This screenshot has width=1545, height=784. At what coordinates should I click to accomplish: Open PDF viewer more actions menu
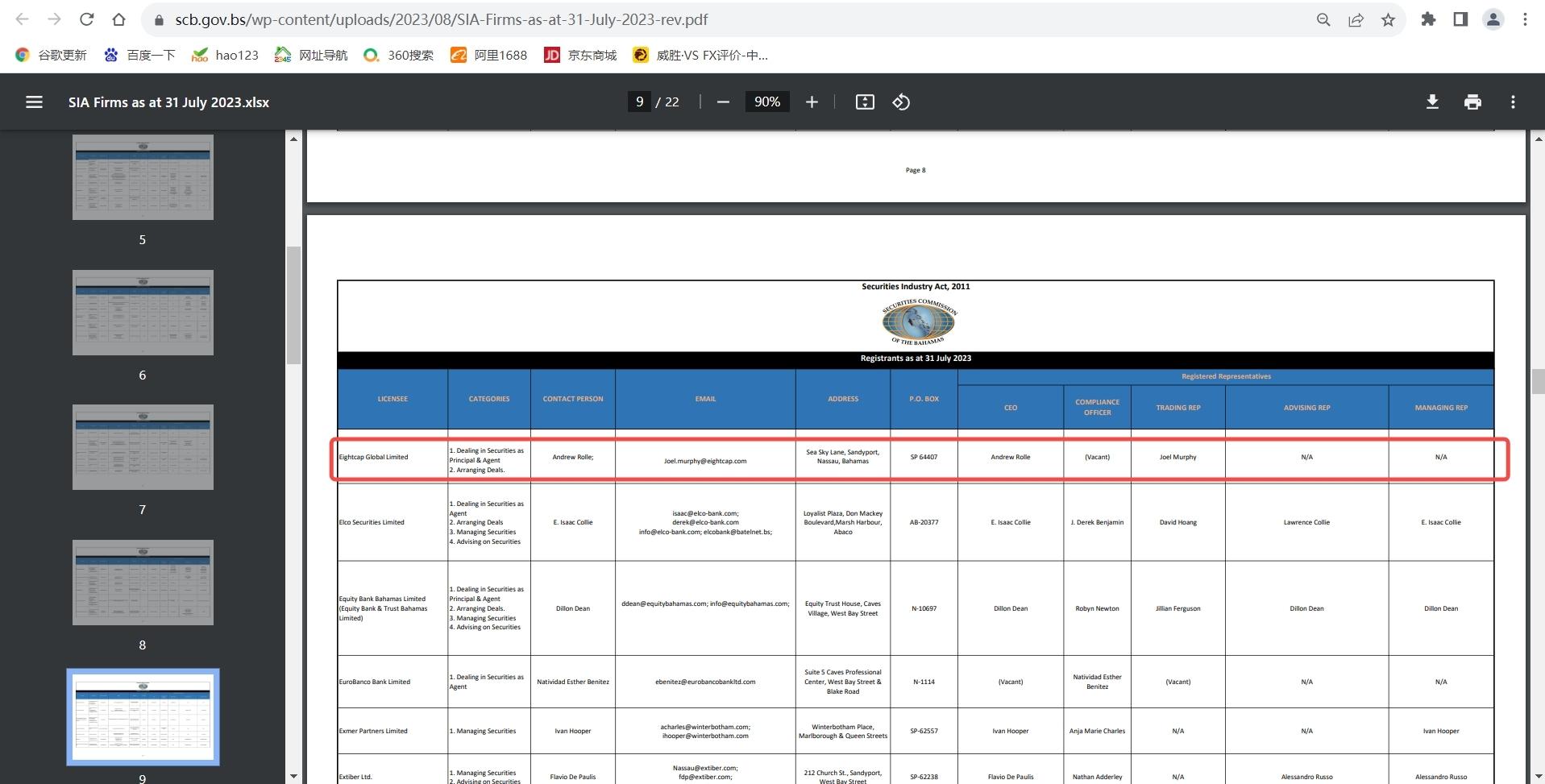coord(1513,102)
